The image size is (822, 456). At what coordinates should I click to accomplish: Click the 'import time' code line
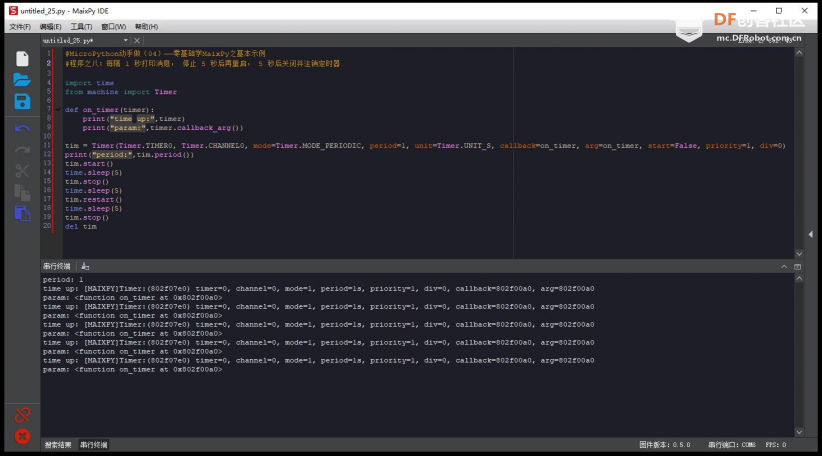(x=90, y=83)
